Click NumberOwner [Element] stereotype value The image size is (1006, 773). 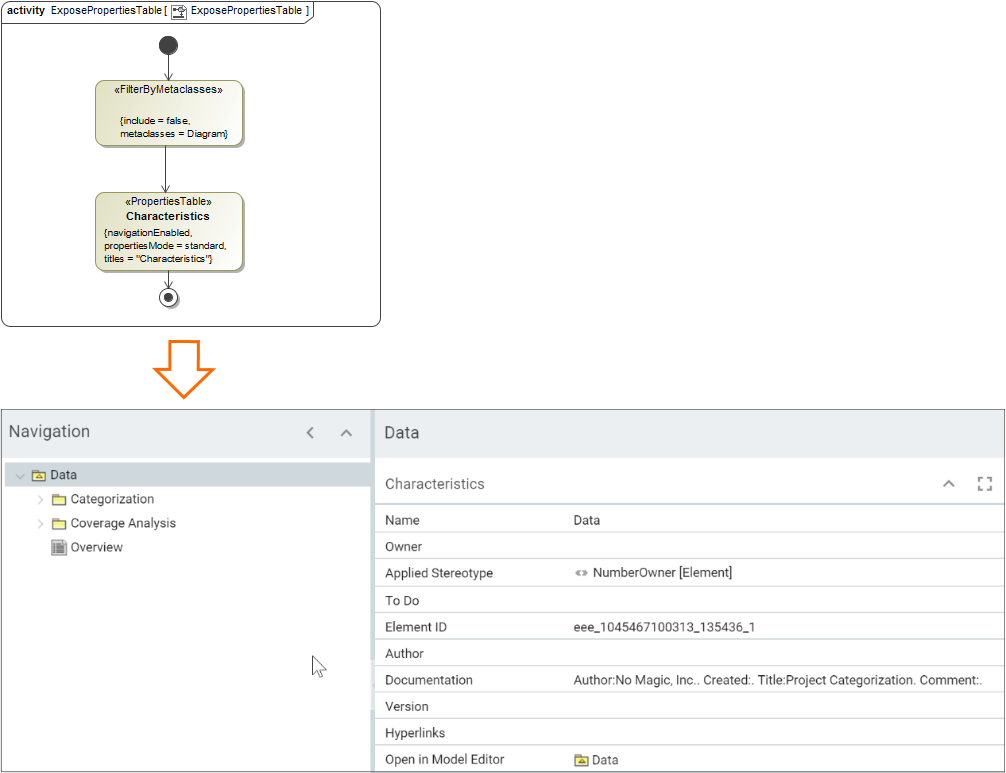662,573
